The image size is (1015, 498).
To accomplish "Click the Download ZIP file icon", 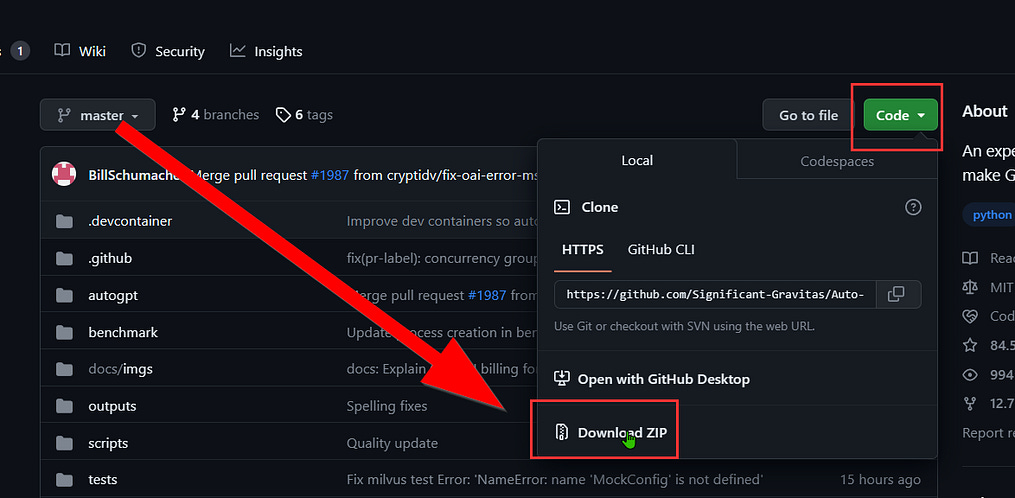I will point(562,433).
